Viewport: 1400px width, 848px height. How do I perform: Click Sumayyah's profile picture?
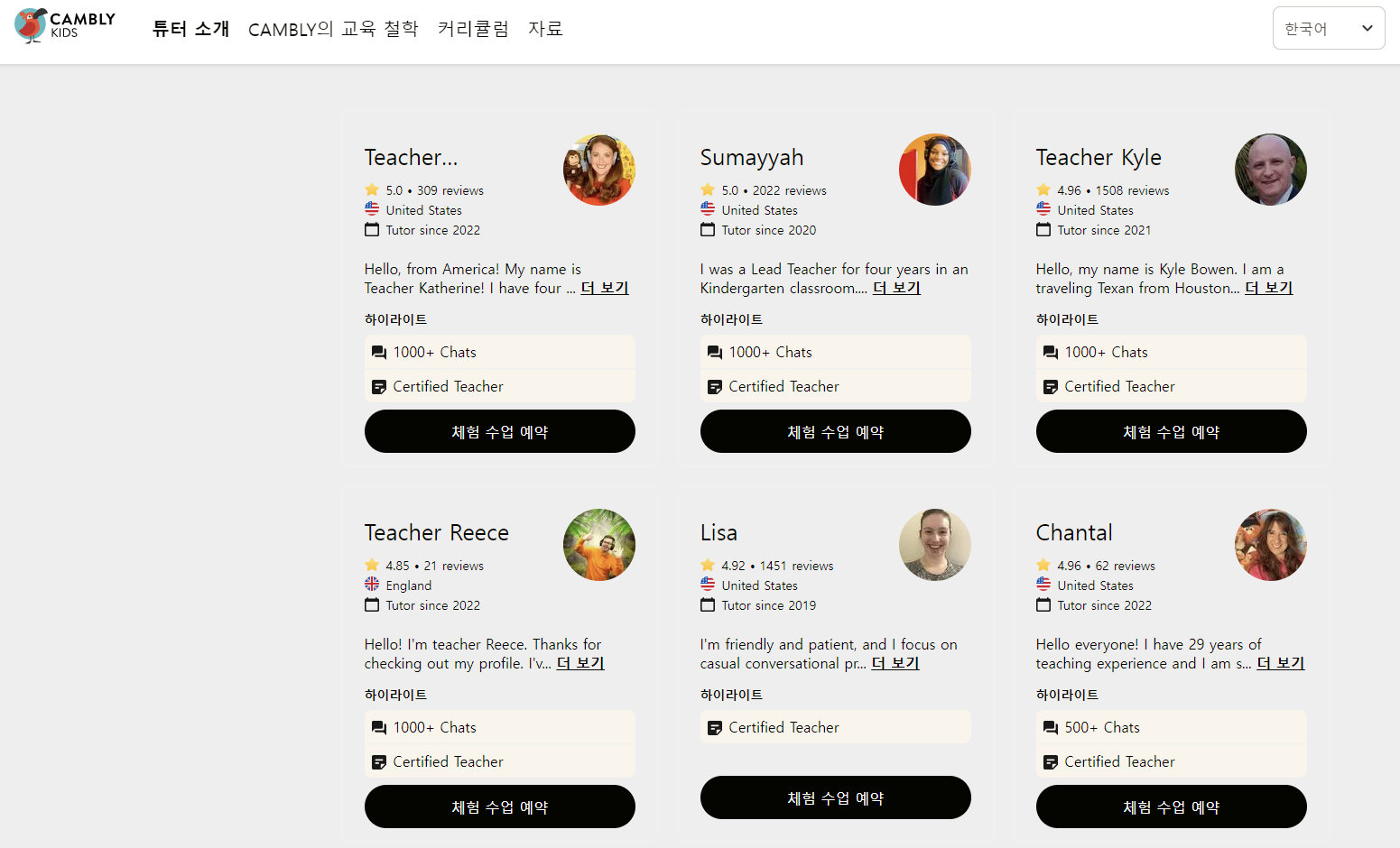tap(934, 170)
